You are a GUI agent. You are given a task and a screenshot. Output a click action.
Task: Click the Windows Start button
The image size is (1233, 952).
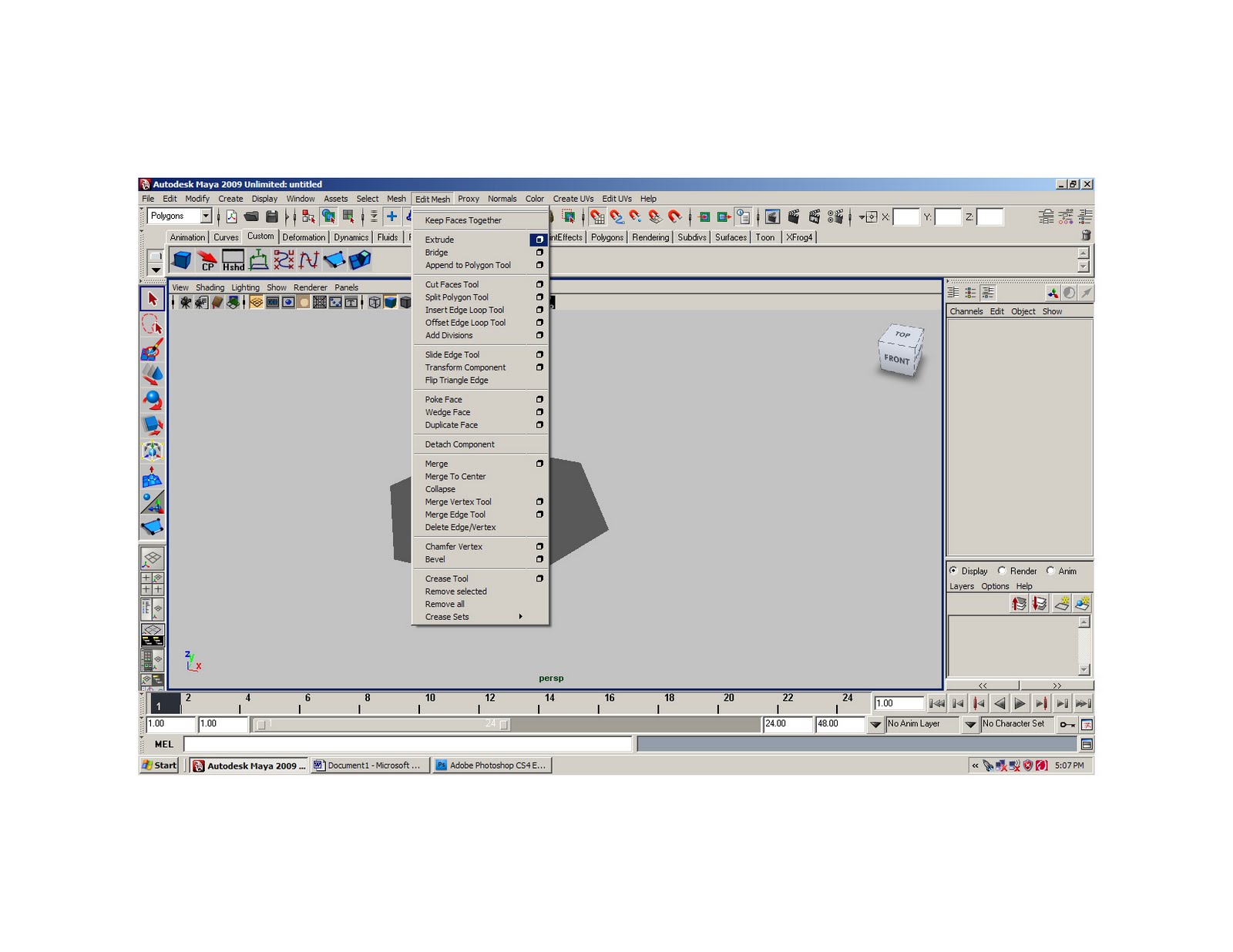[160, 765]
